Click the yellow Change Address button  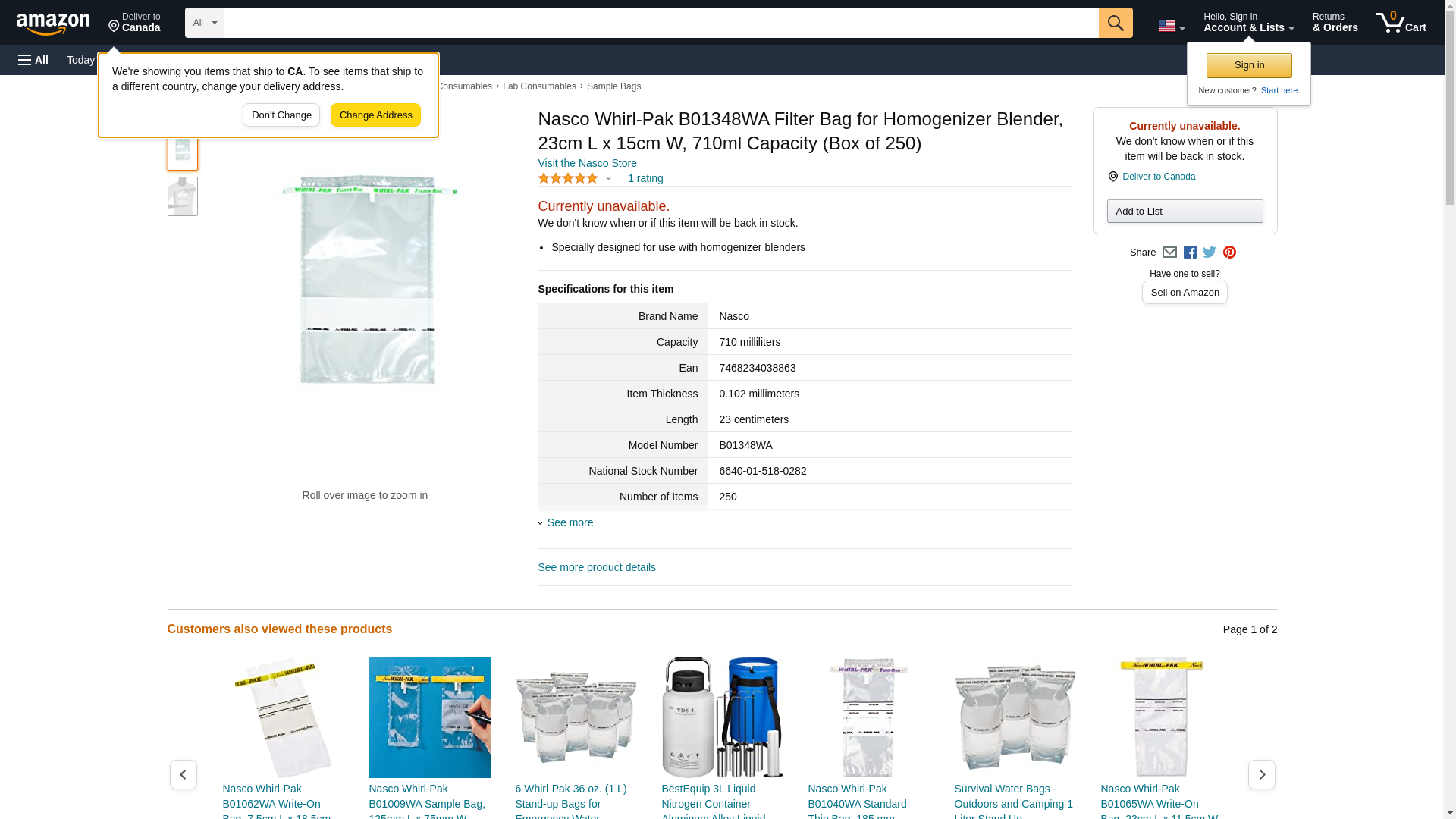coord(375,115)
